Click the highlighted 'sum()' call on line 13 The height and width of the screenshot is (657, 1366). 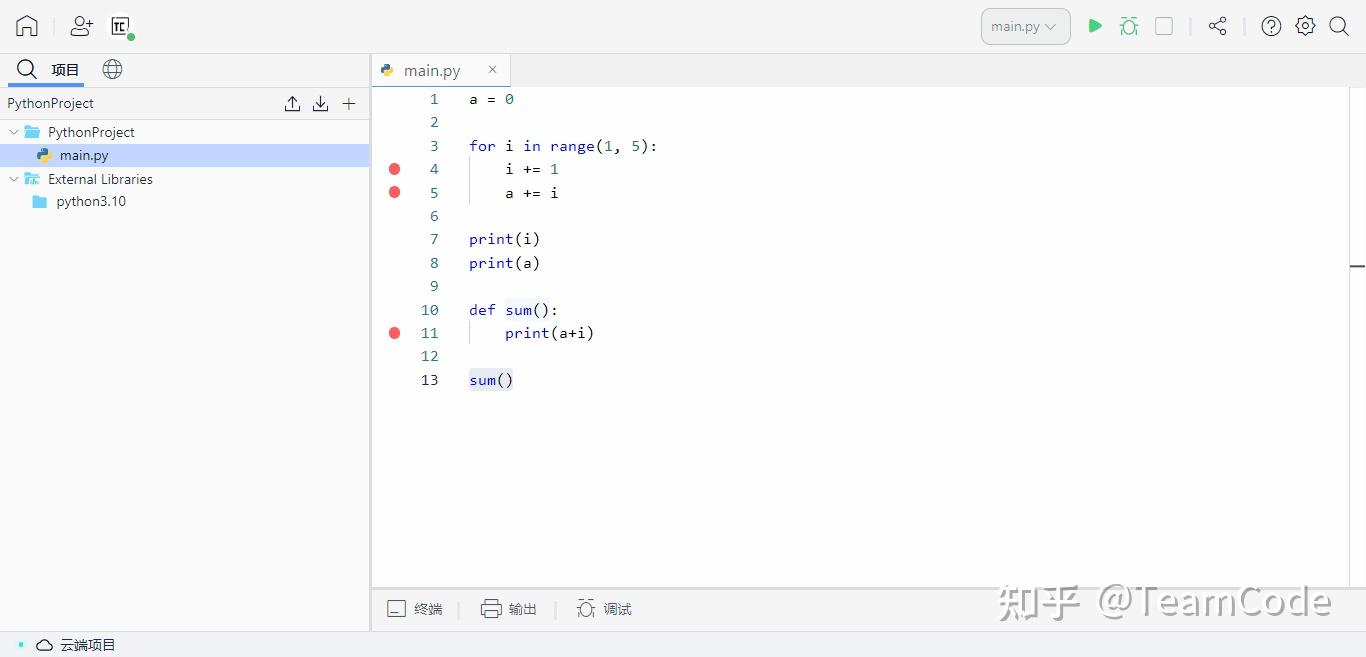coord(491,380)
